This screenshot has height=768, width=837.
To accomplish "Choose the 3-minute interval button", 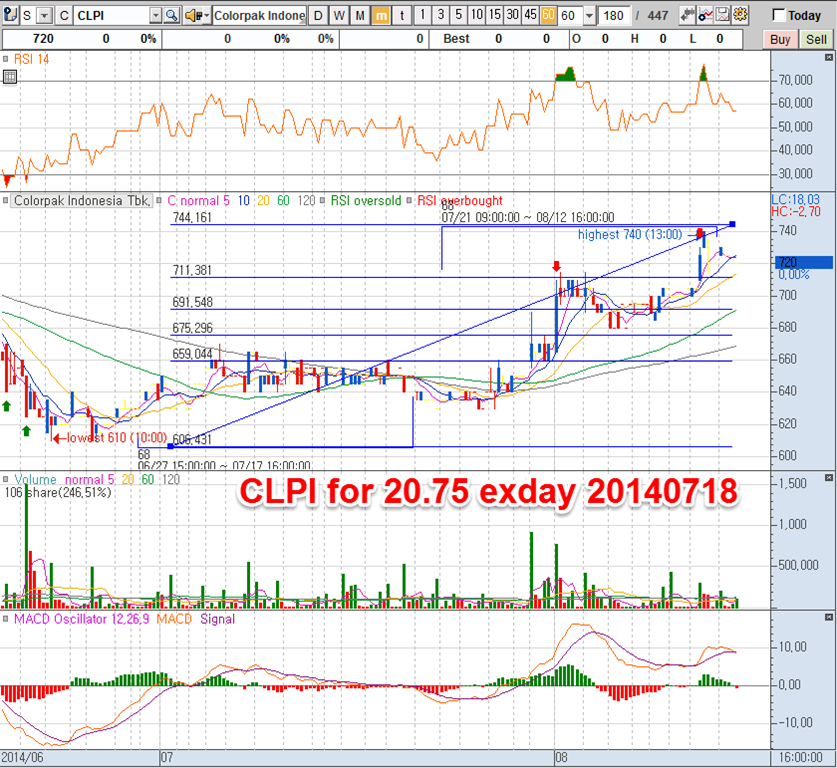I will tap(441, 15).
